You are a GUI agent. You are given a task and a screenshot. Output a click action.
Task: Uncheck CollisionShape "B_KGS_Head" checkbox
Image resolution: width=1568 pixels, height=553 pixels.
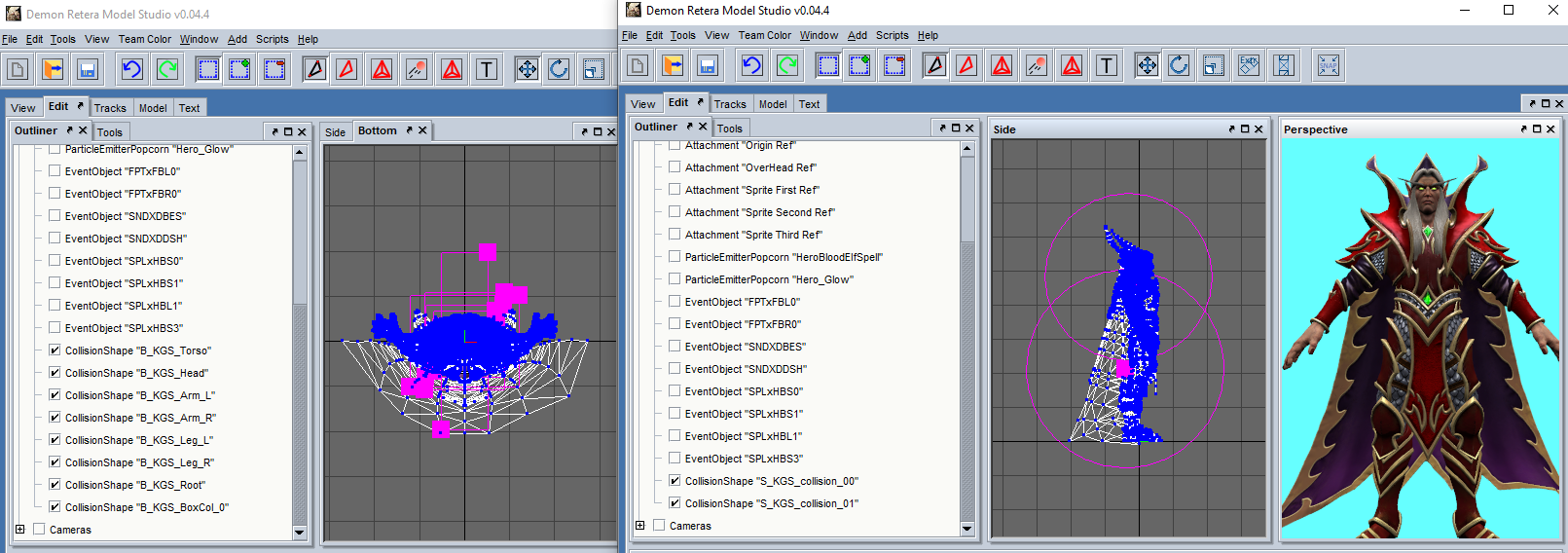[x=55, y=372]
